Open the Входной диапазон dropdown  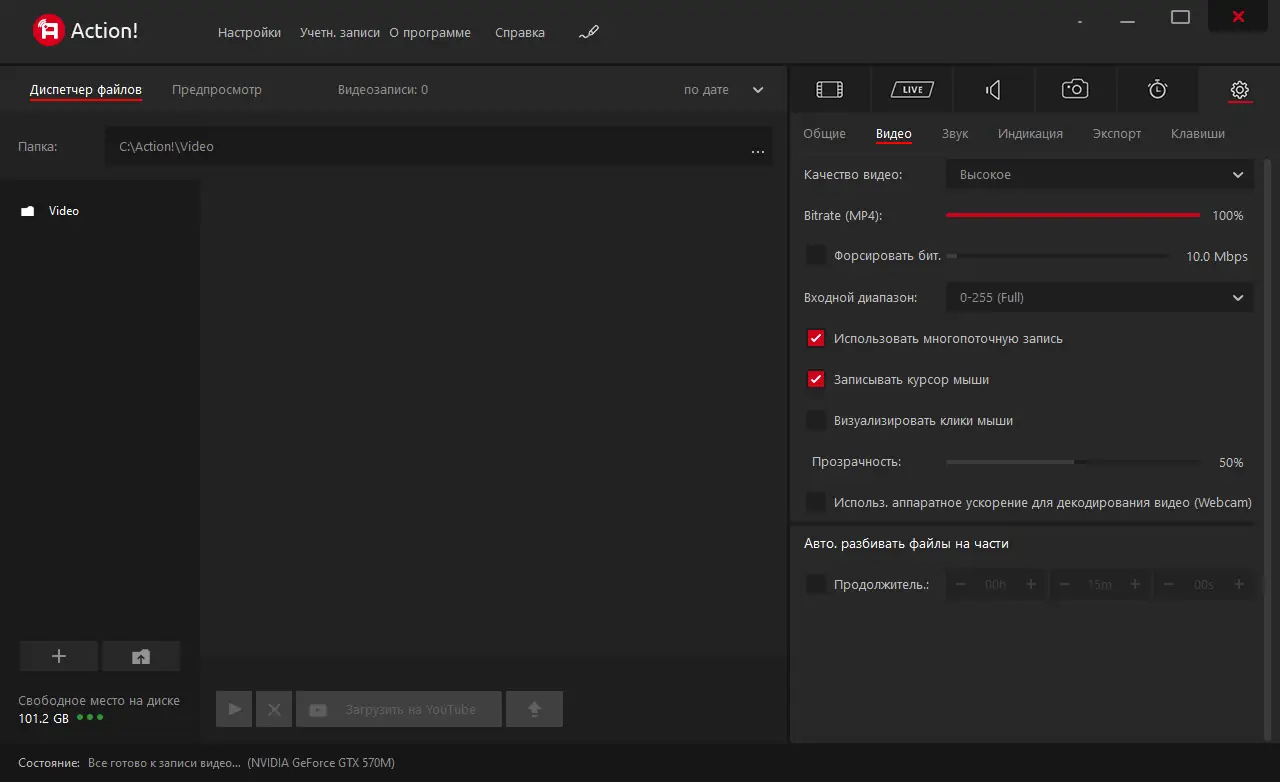pos(1099,297)
